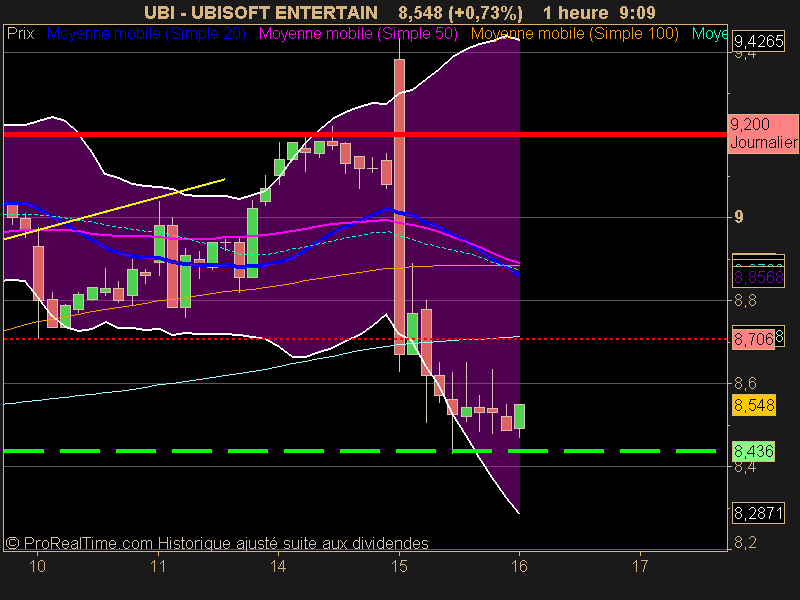Screen dimensions: 800x600
Task: Click date "10" on the time axis
Action: coord(37,566)
